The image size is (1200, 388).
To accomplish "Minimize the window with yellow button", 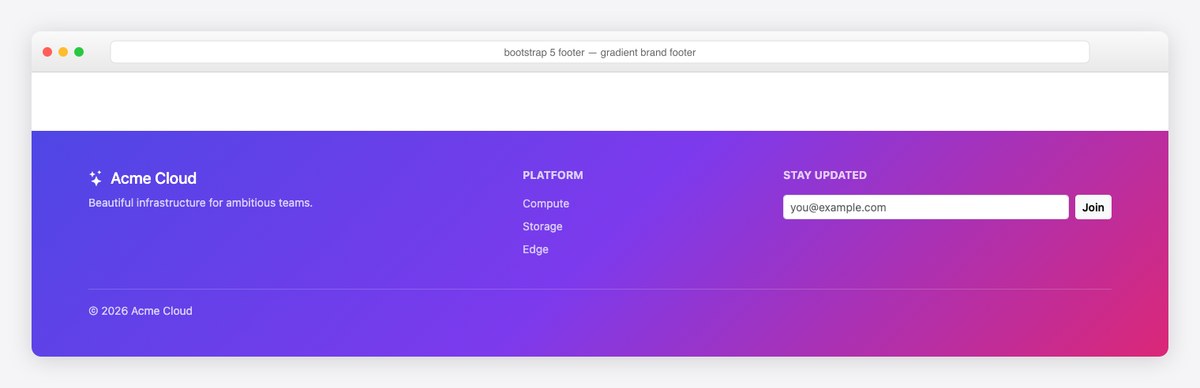I will (63, 52).
